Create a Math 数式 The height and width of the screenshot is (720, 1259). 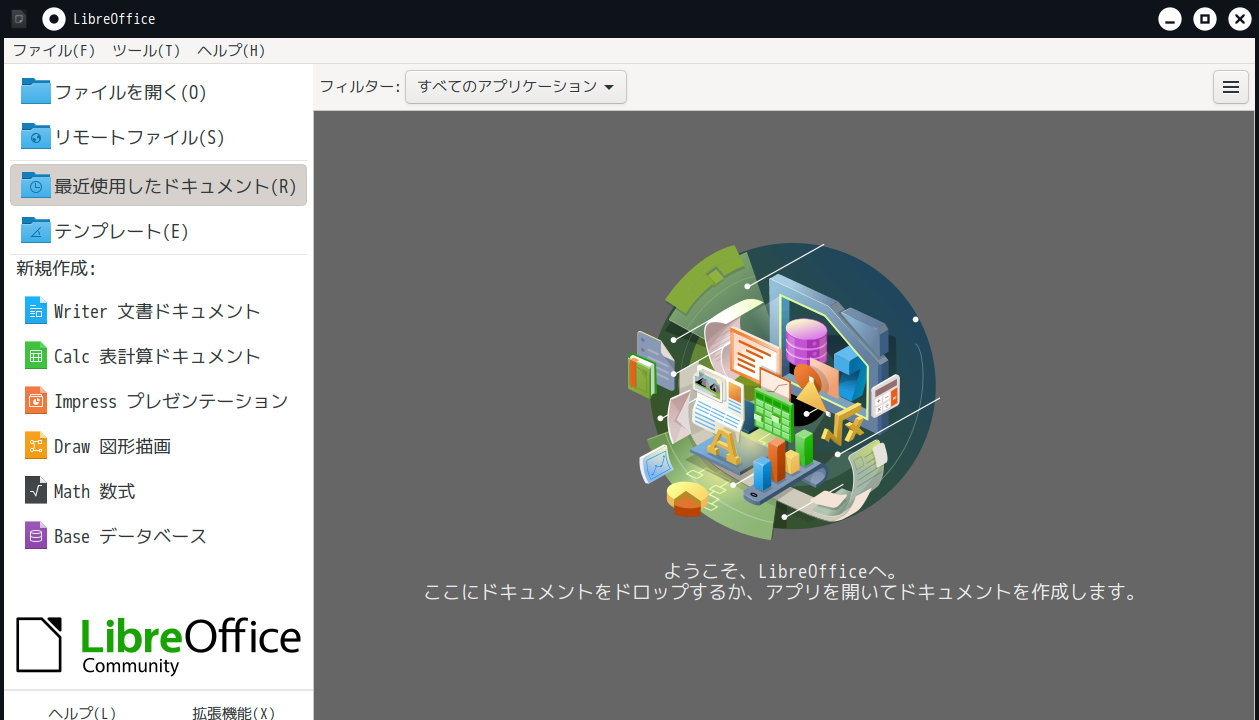(158, 491)
